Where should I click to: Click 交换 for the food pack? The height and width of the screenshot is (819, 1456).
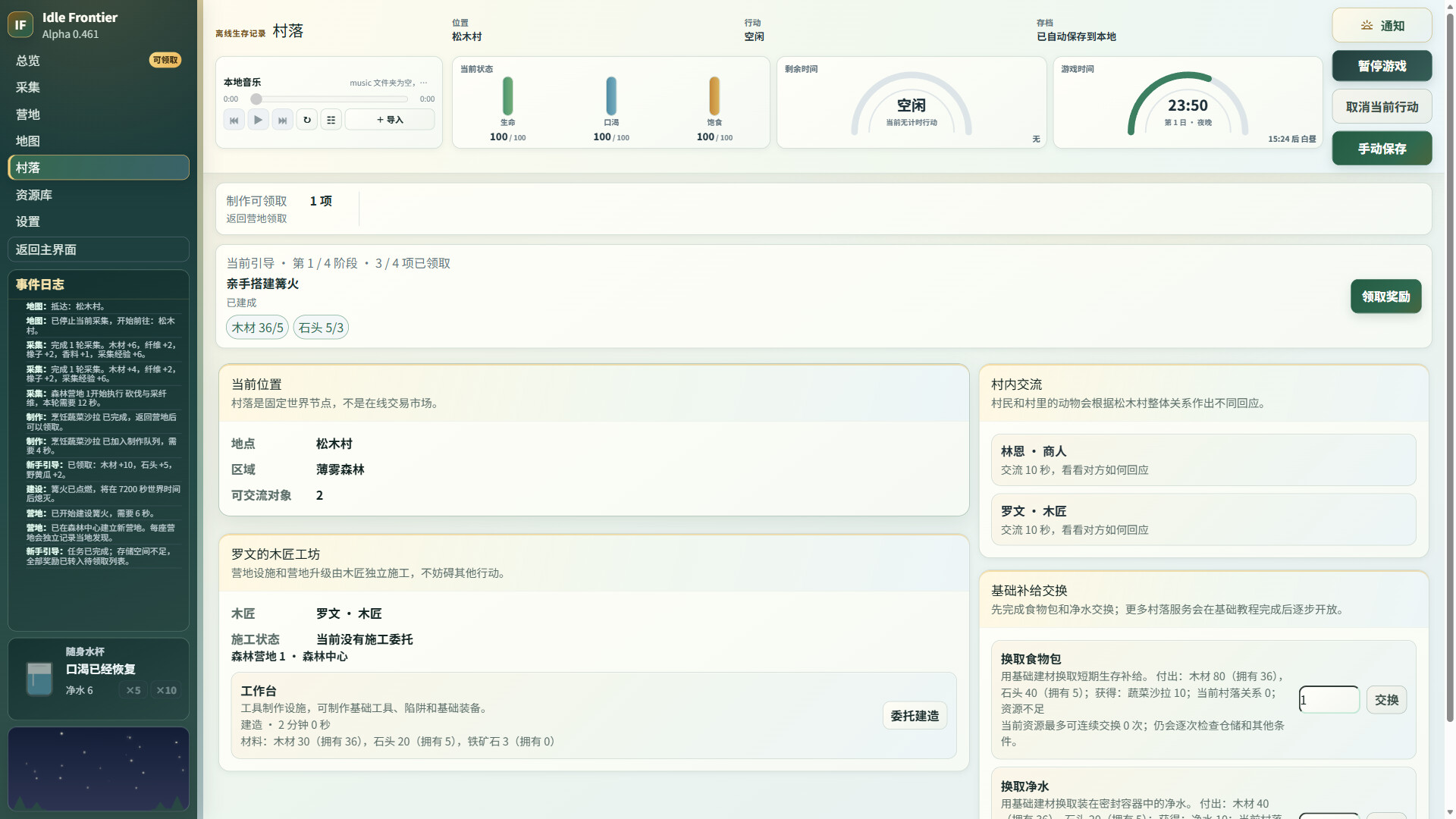pyautogui.click(x=1386, y=700)
